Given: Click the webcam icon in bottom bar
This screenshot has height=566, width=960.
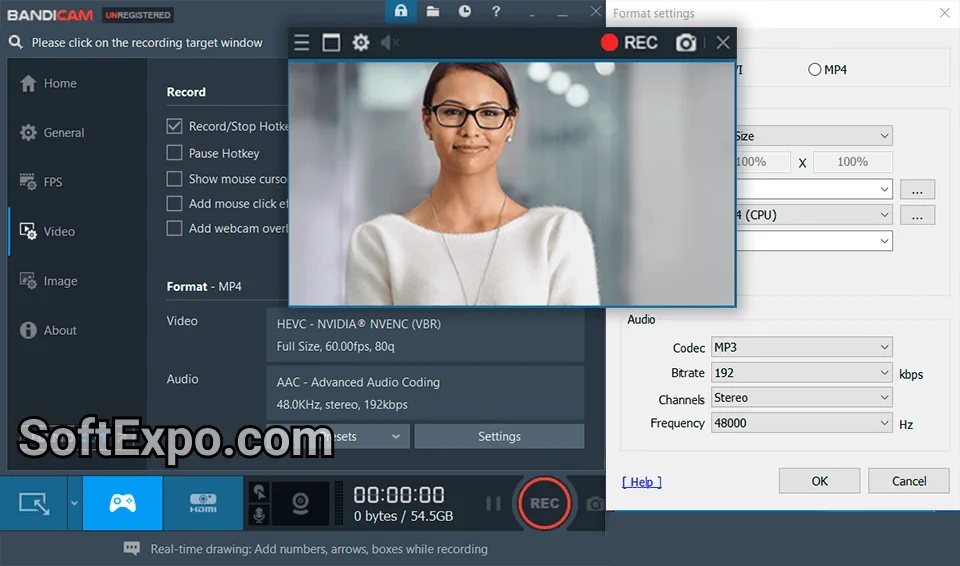Looking at the screenshot, I should pos(300,503).
